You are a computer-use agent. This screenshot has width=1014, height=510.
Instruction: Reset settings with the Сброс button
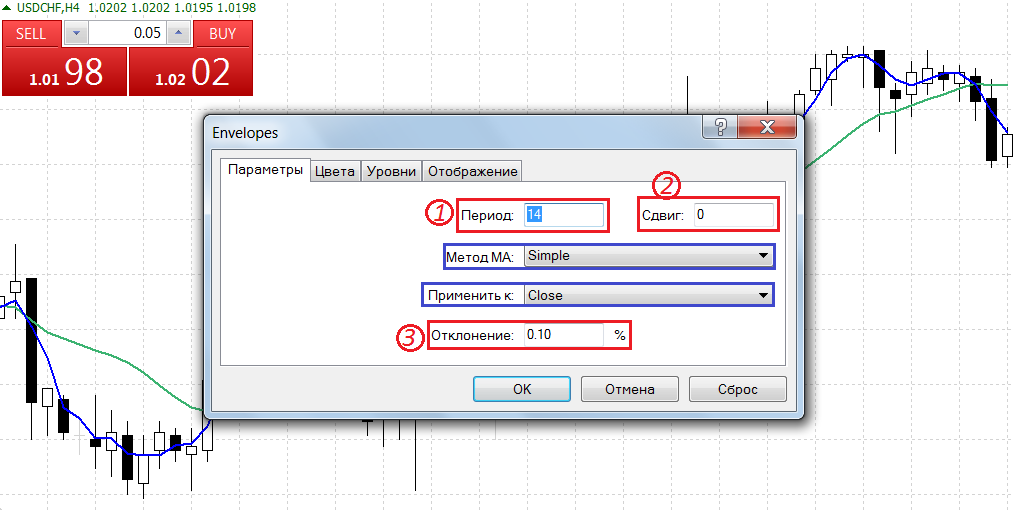click(x=737, y=389)
